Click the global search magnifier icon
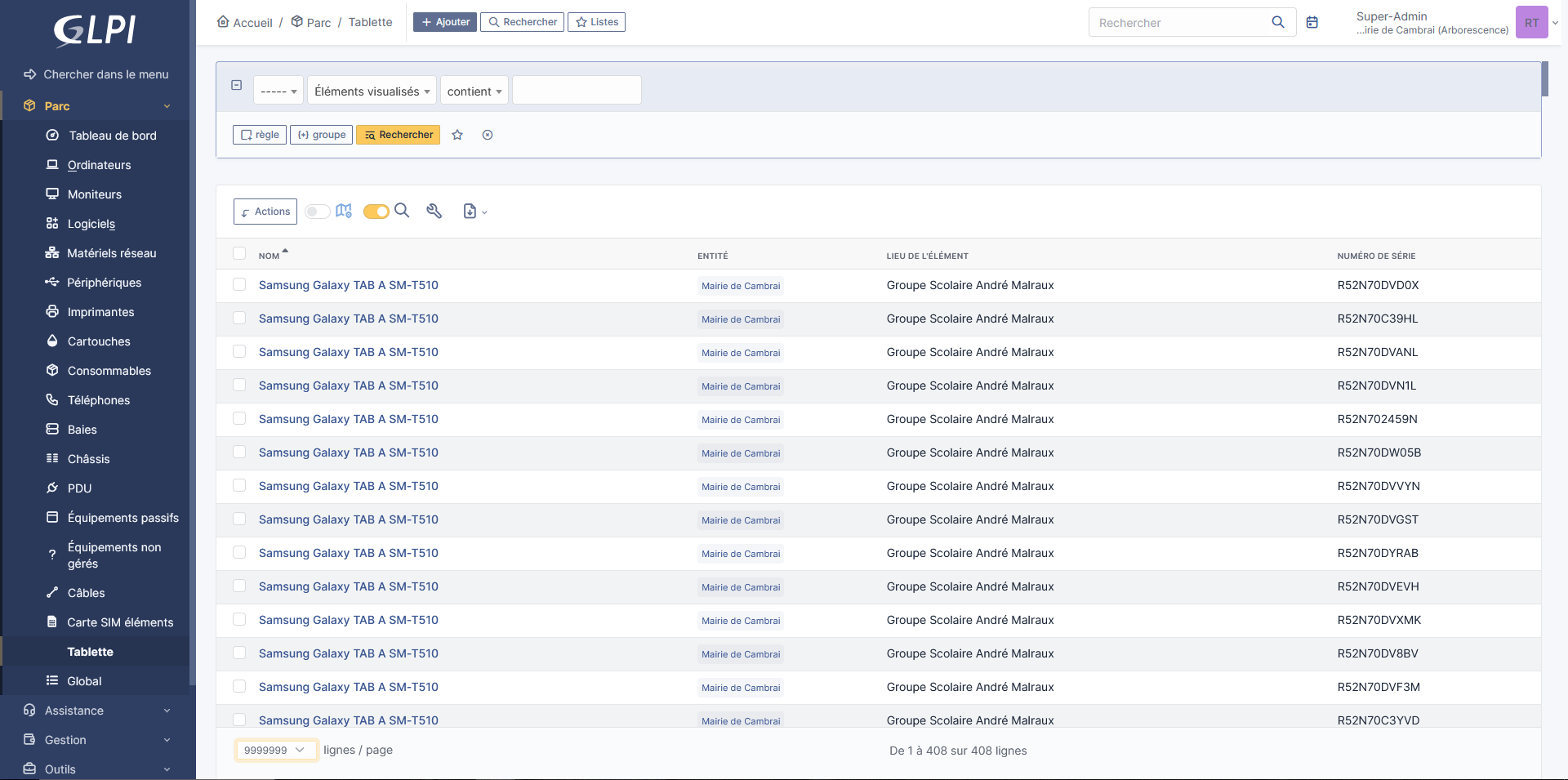This screenshot has height=780, width=1568. click(x=1278, y=23)
